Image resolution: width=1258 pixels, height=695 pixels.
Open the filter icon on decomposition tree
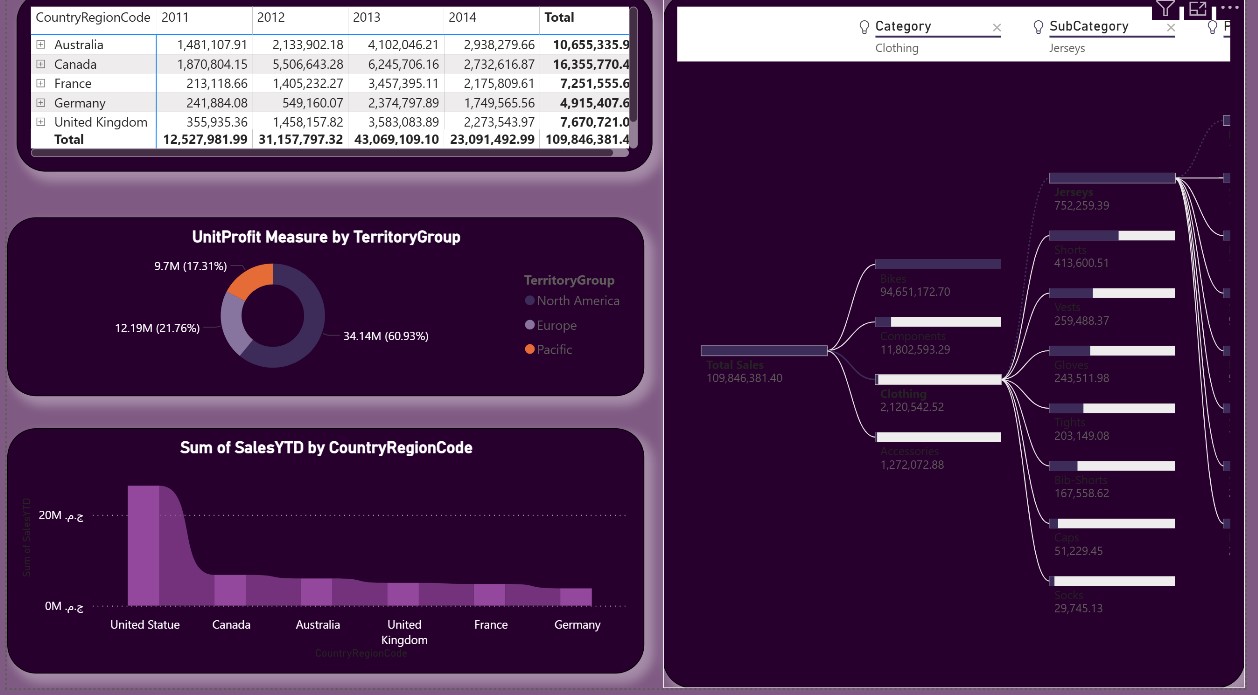coord(1165,8)
